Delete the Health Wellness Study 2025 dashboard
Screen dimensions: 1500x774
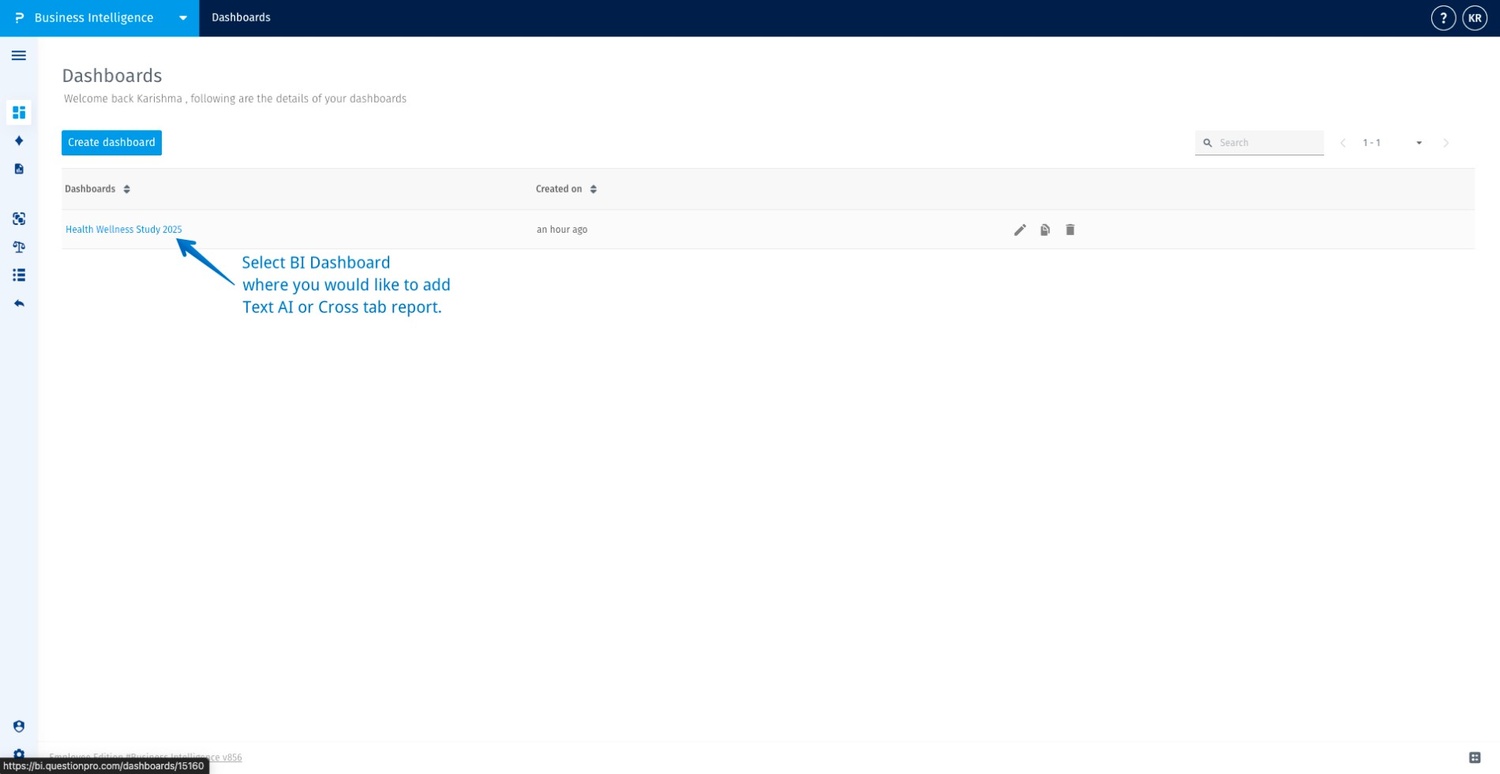coord(1069,229)
